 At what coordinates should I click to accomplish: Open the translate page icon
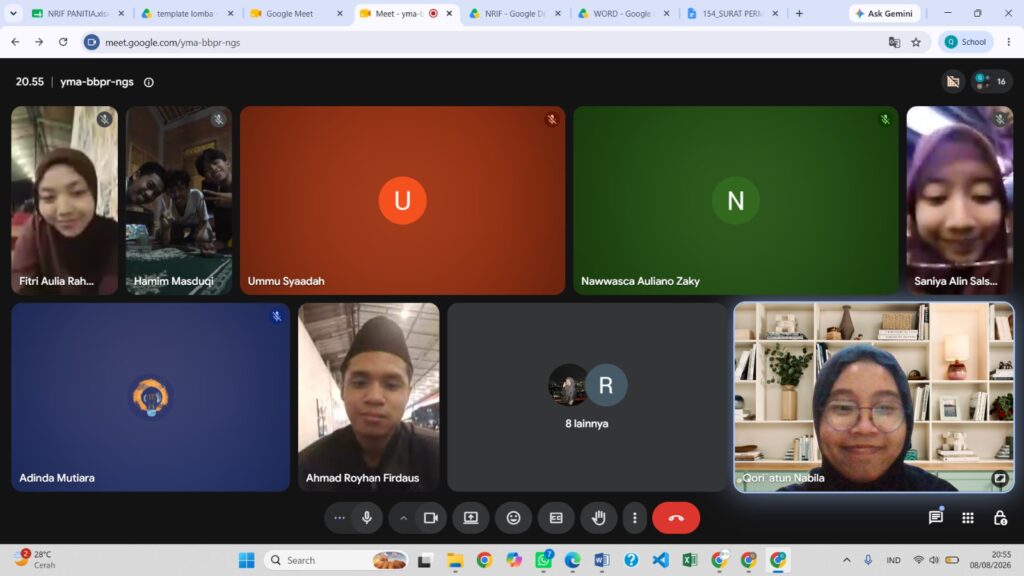tap(894, 42)
